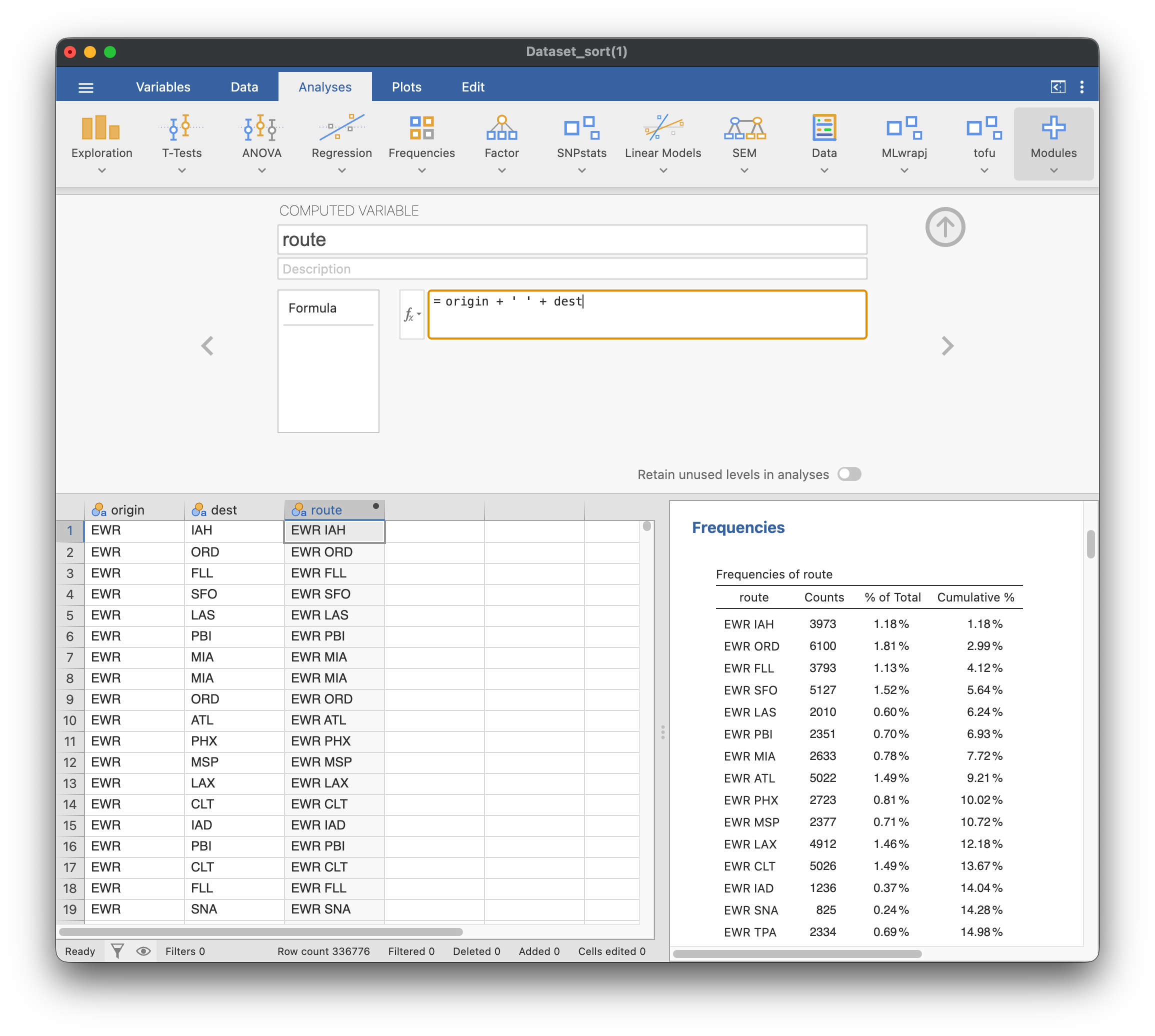This screenshot has height=1036, width=1155.
Task: Expand the Factor dropdown chevron
Action: point(501,170)
